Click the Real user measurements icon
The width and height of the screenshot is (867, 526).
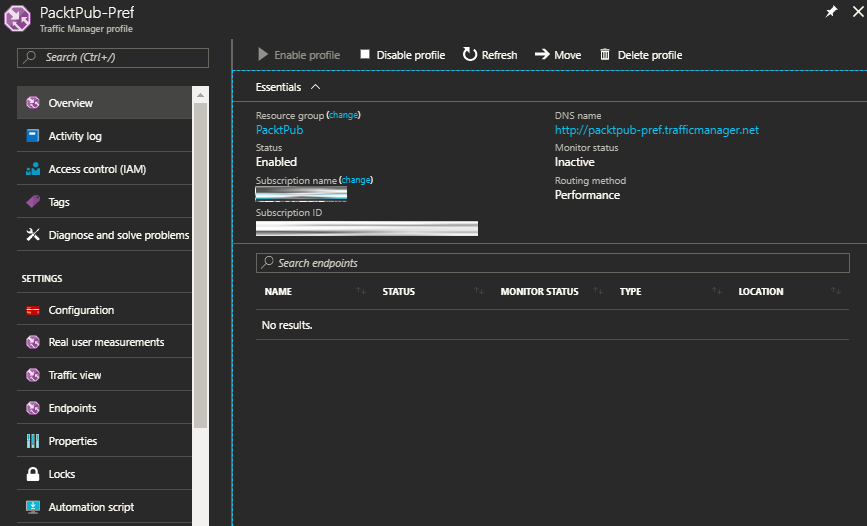(33, 342)
